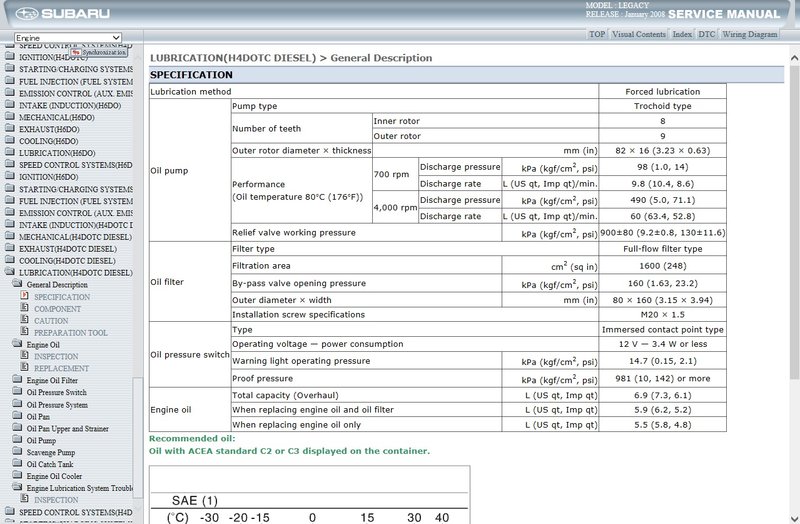Open SPECIFICATION page in tree
Image resolution: width=800 pixels, height=524 pixels.
click(62, 297)
